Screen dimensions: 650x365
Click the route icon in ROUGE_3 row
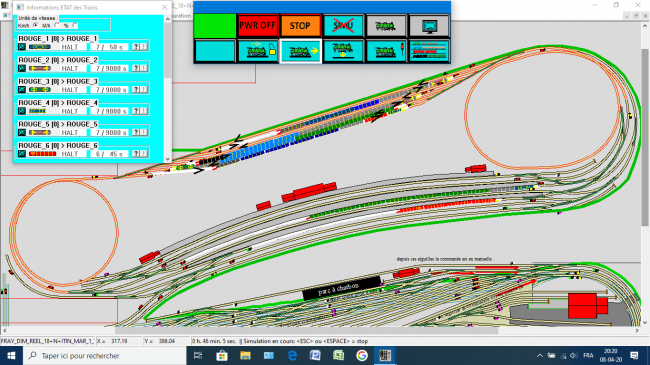pyautogui.click(x=22, y=90)
